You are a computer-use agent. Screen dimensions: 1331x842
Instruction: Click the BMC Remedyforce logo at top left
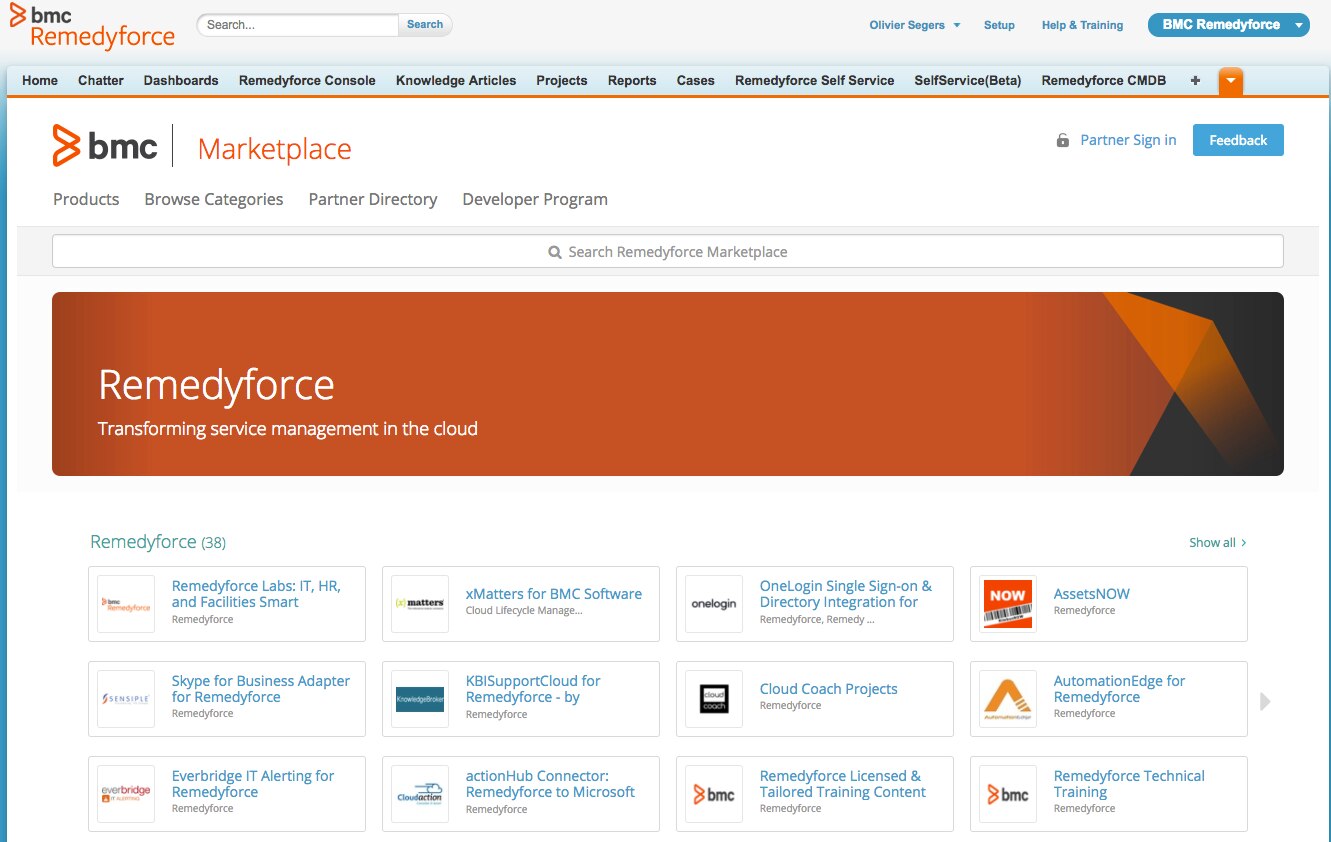[x=92, y=27]
